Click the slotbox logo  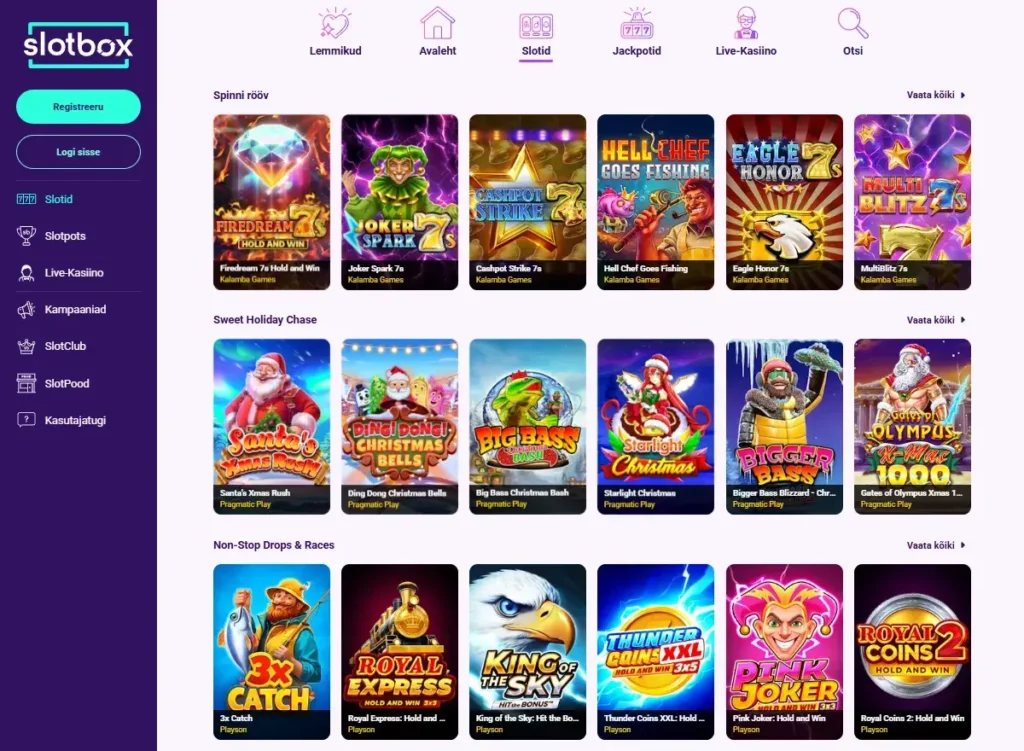78,45
